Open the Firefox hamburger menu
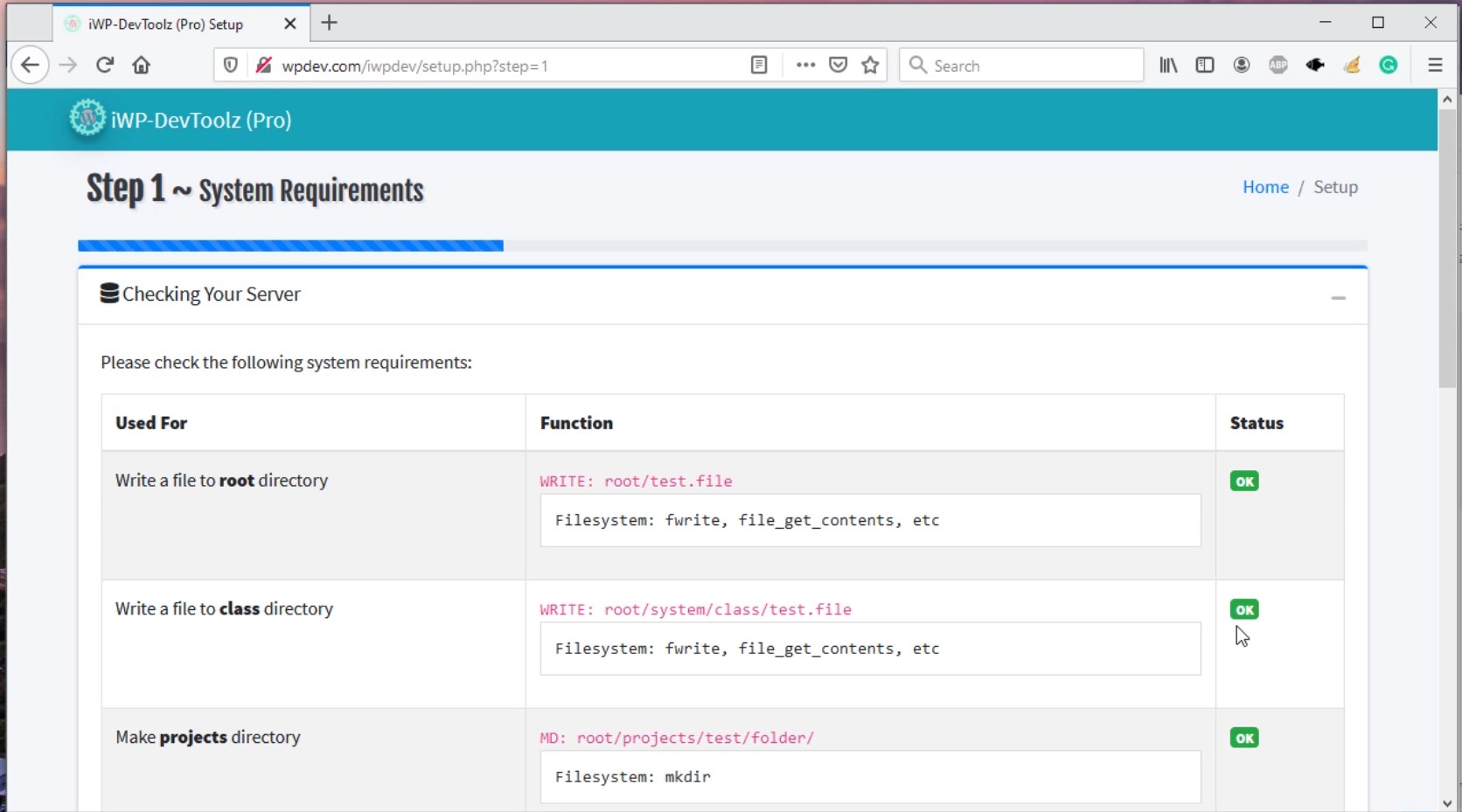This screenshot has height=812, width=1462. pos(1435,66)
